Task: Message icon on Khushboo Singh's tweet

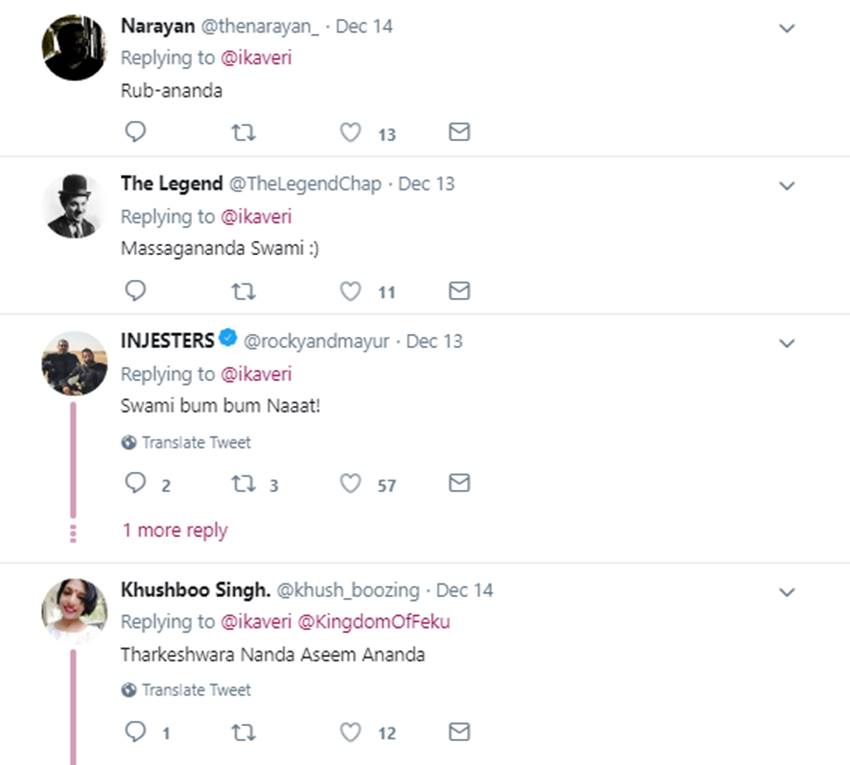Action: (459, 732)
